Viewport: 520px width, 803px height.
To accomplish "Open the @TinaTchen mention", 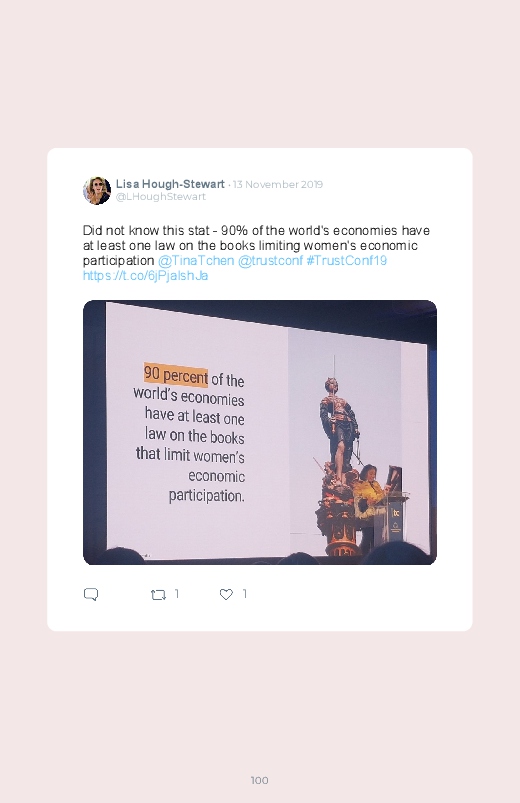I will click(x=196, y=260).
